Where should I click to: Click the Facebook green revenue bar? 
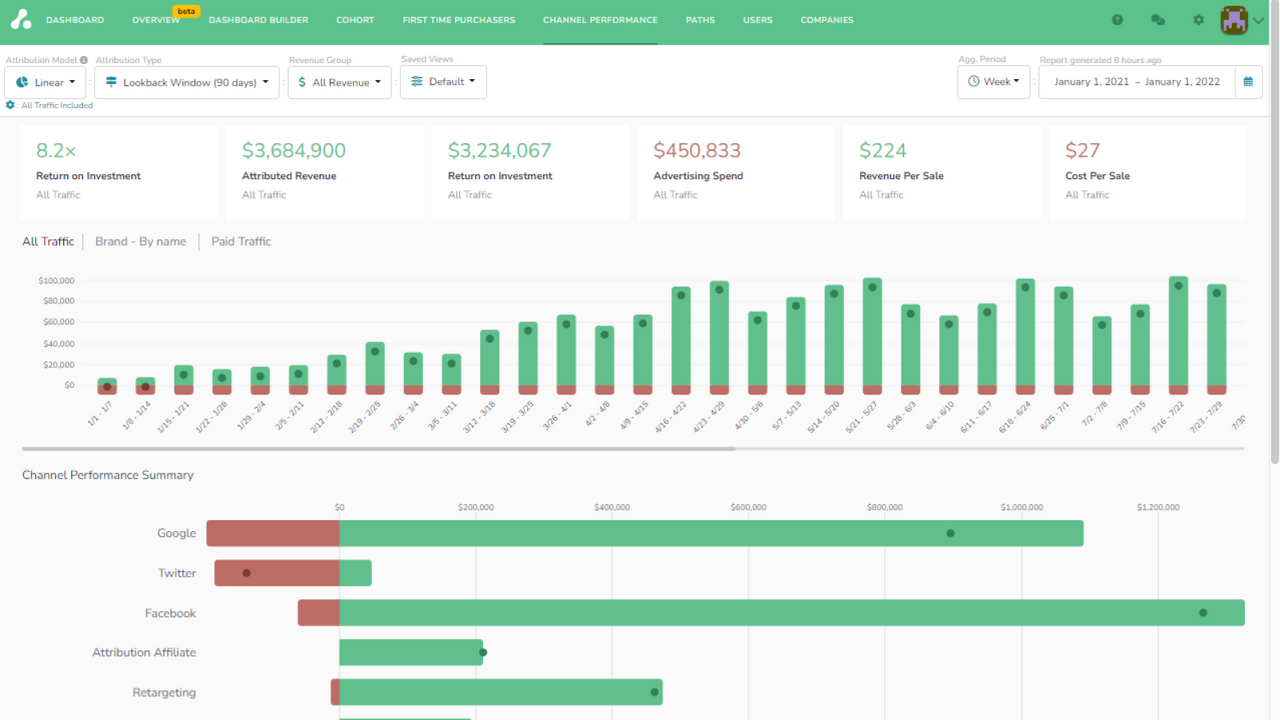[792, 613]
